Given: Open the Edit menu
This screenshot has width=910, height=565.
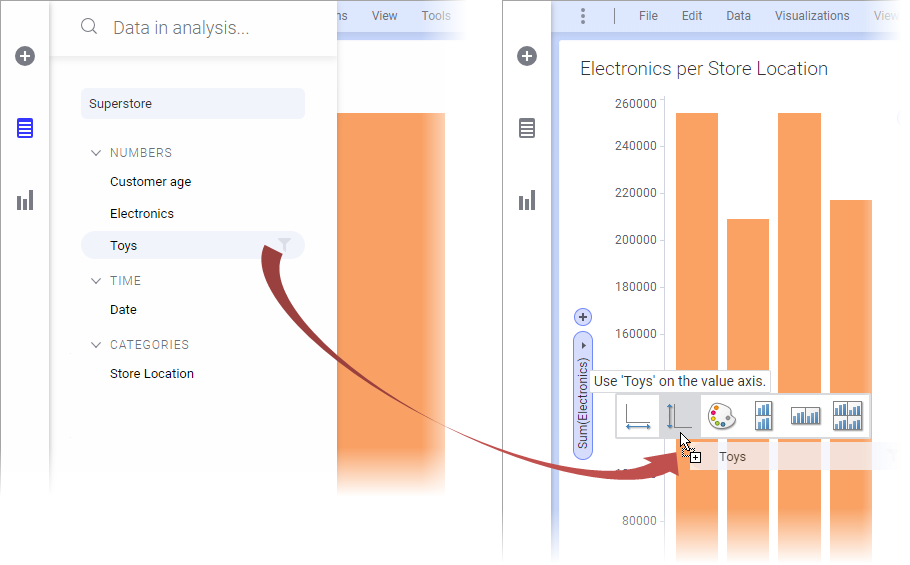Looking at the screenshot, I should pyautogui.click(x=692, y=16).
